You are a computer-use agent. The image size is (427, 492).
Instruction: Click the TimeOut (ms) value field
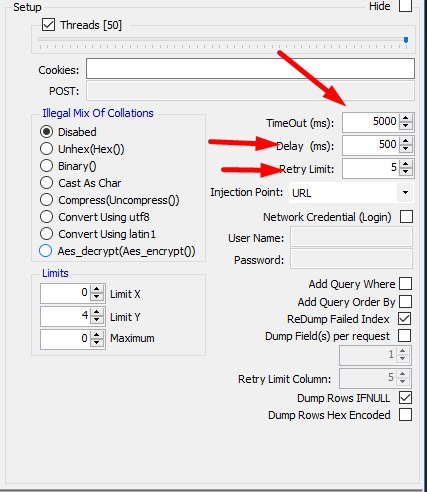370,122
